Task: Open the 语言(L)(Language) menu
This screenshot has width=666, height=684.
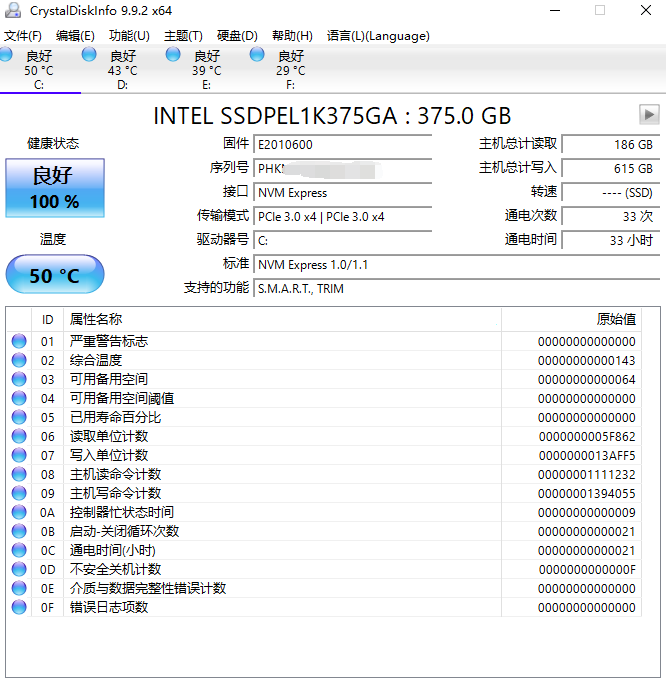Action: tap(378, 36)
